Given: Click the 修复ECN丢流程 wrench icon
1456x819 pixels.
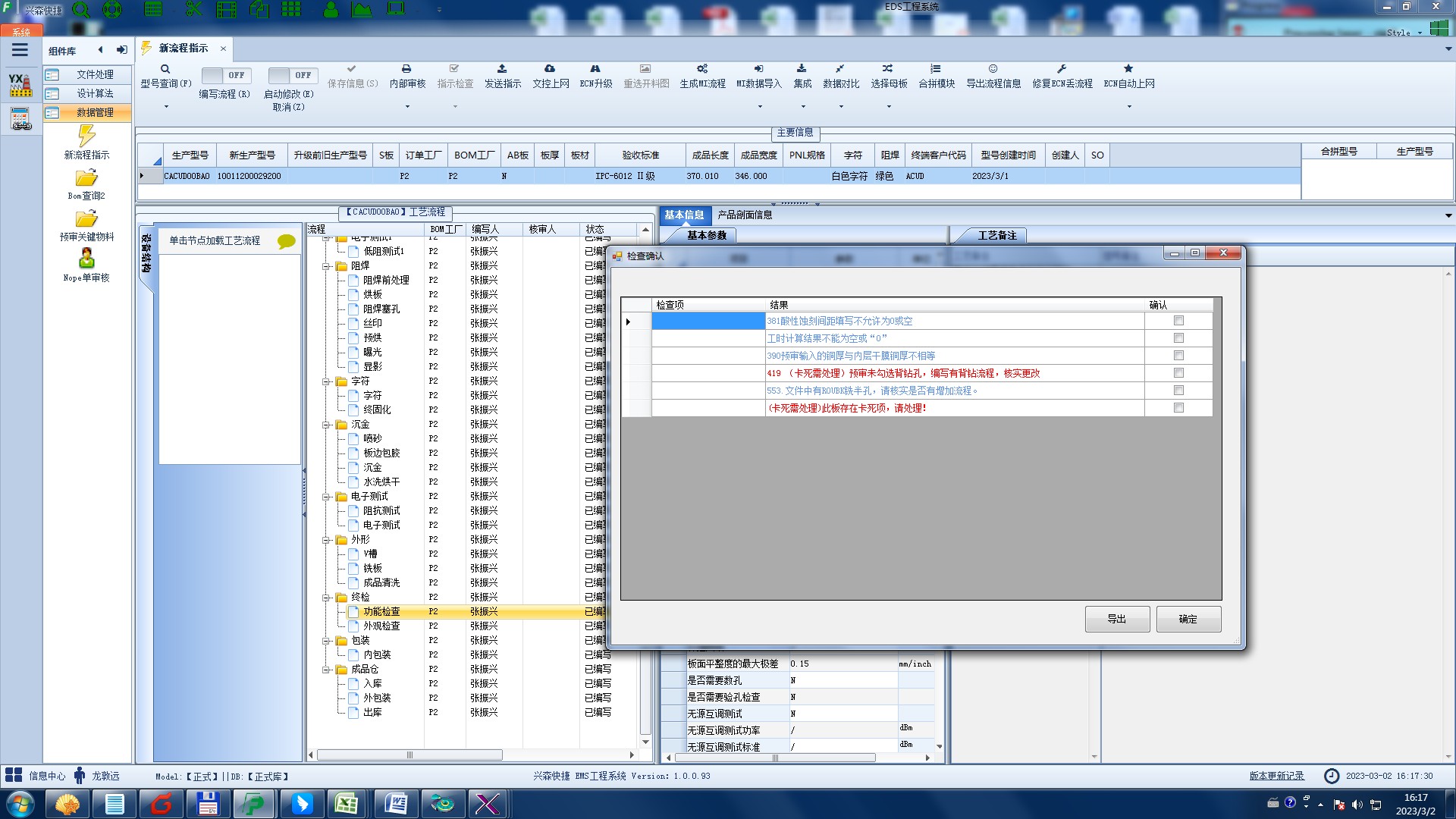Looking at the screenshot, I should (x=1062, y=69).
